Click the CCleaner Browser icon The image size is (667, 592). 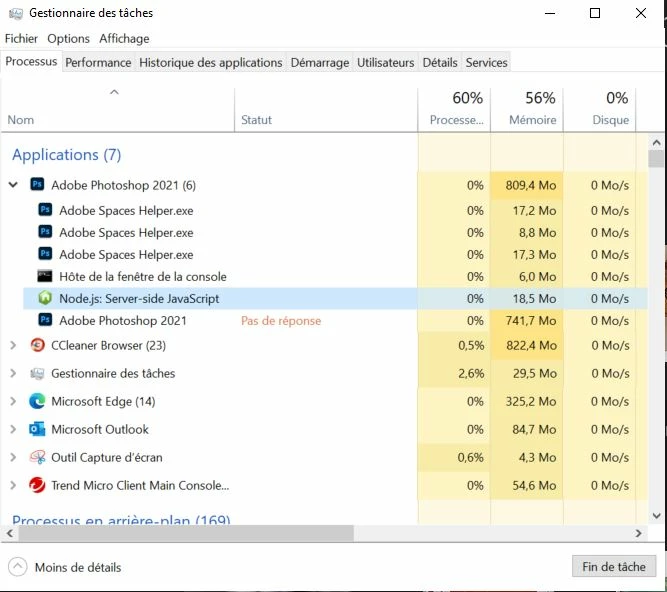tap(37, 345)
